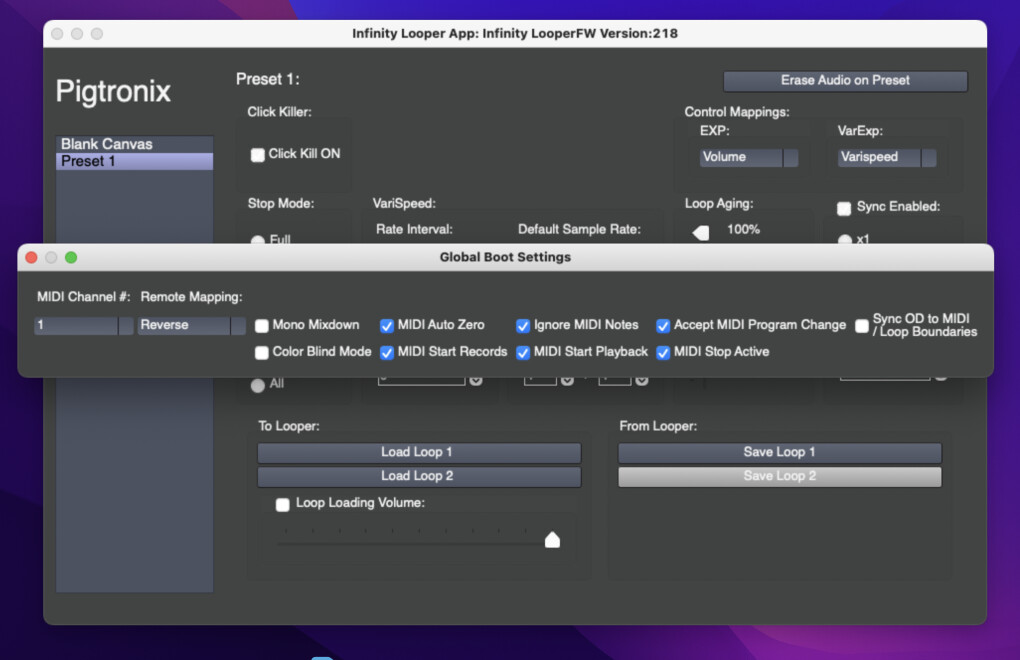Tick the Sync Enabled checkbox
The height and width of the screenshot is (660, 1020).
844,208
